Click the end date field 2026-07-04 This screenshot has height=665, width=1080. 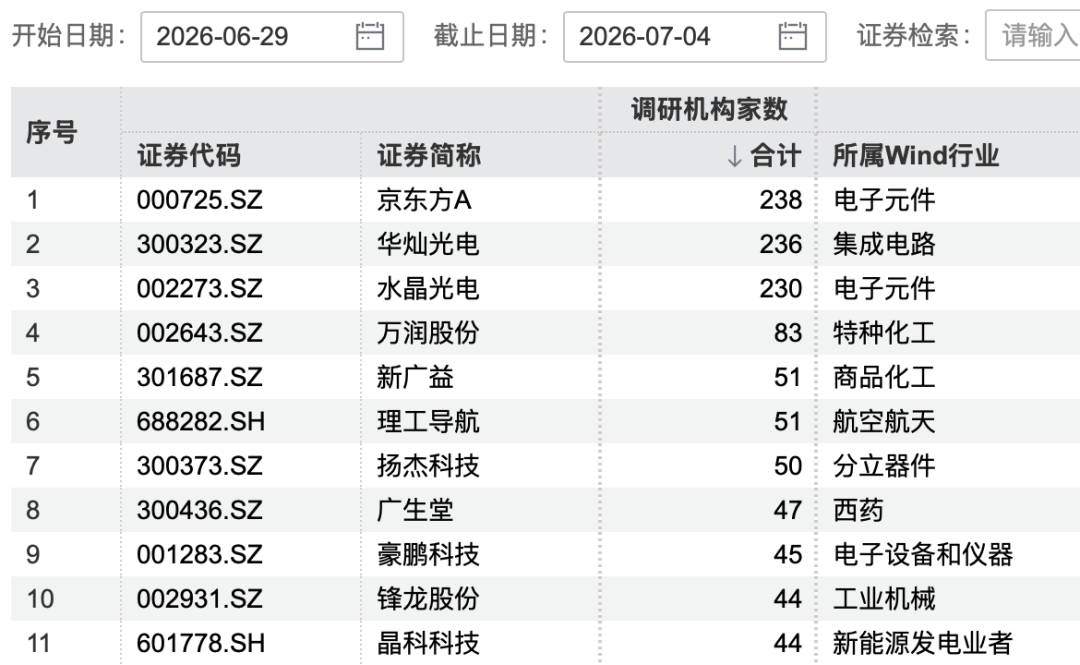click(x=695, y=37)
